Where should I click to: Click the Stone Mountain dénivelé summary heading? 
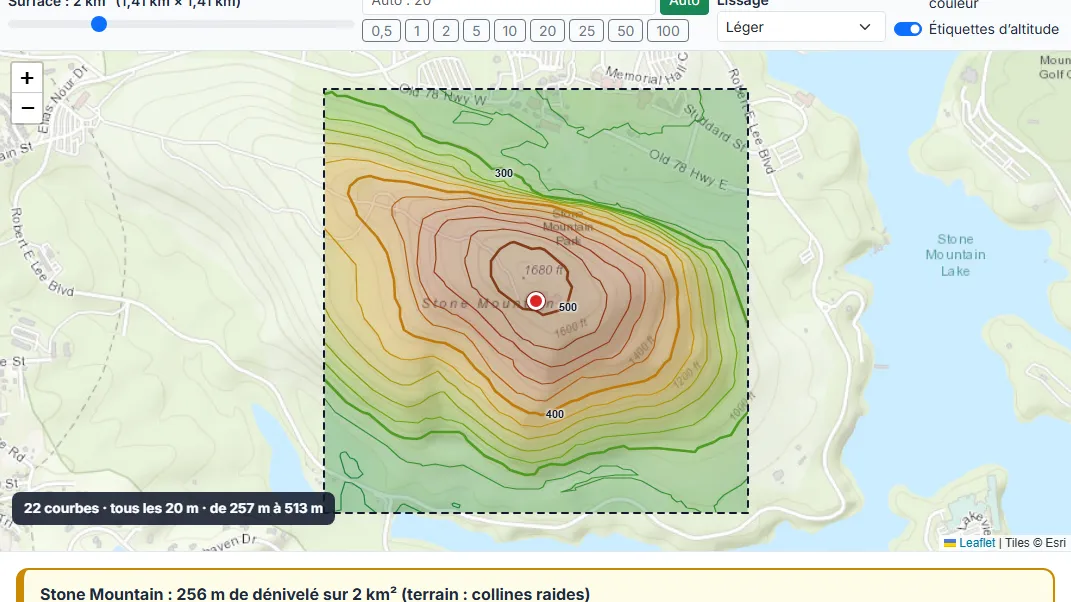(x=315, y=594)
